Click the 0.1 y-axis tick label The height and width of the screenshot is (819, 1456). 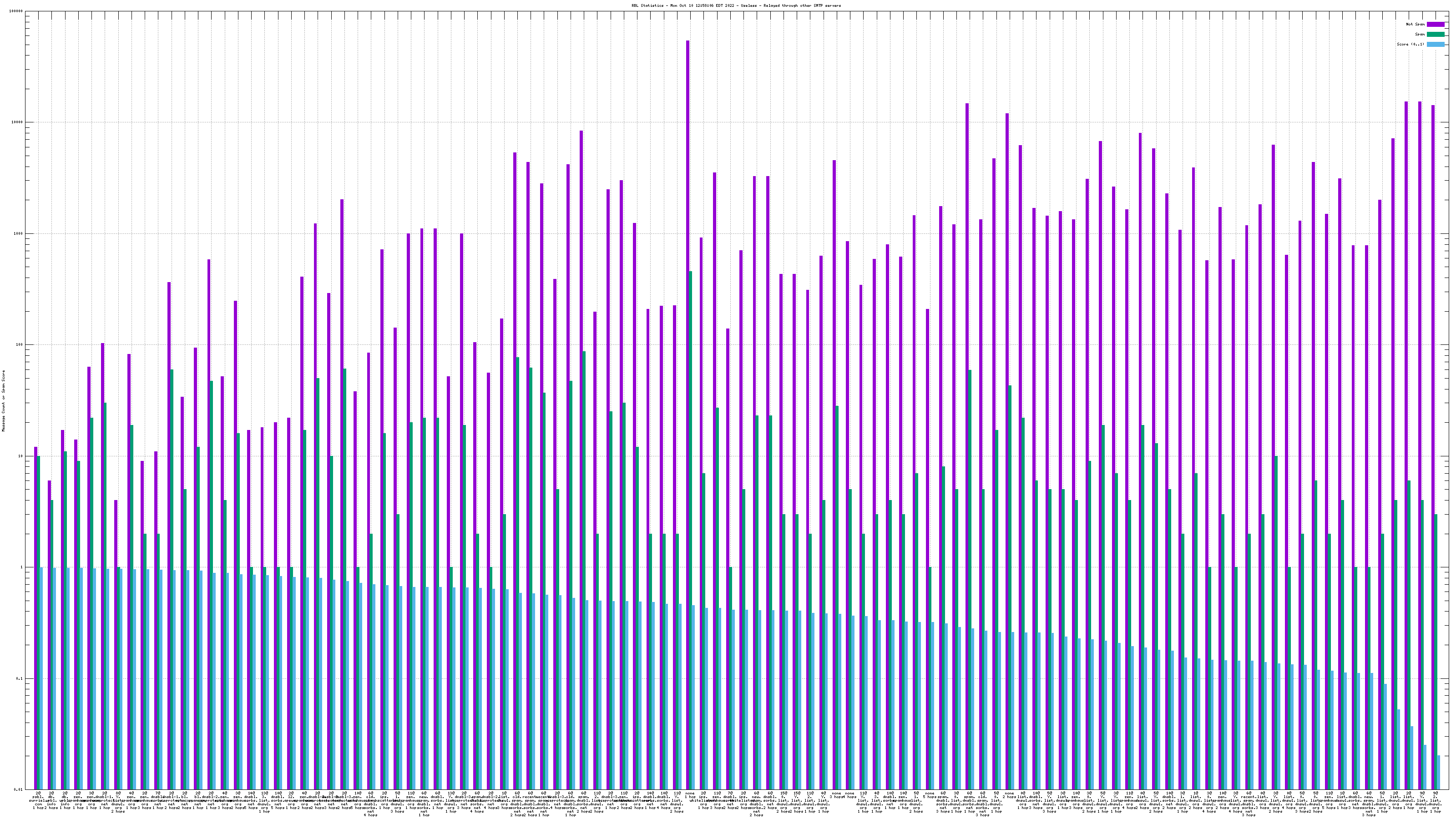point(19,679)
